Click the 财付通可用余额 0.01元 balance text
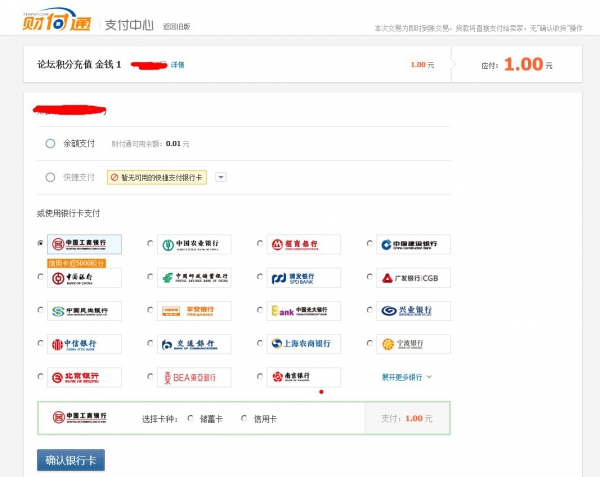The width and height of the screenshot is (600, 477). 150,144
